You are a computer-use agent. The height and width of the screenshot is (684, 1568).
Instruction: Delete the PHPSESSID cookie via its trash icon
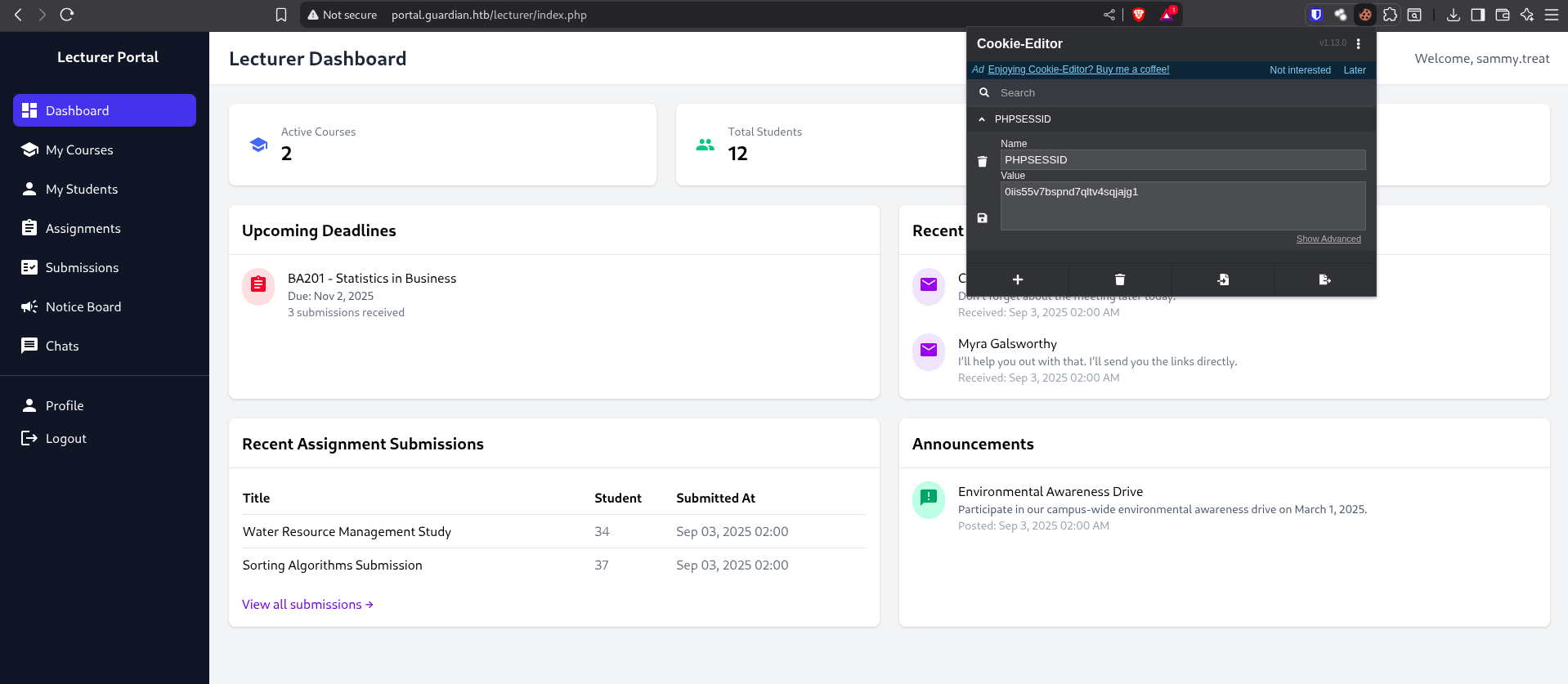click(x=982, y=162)
